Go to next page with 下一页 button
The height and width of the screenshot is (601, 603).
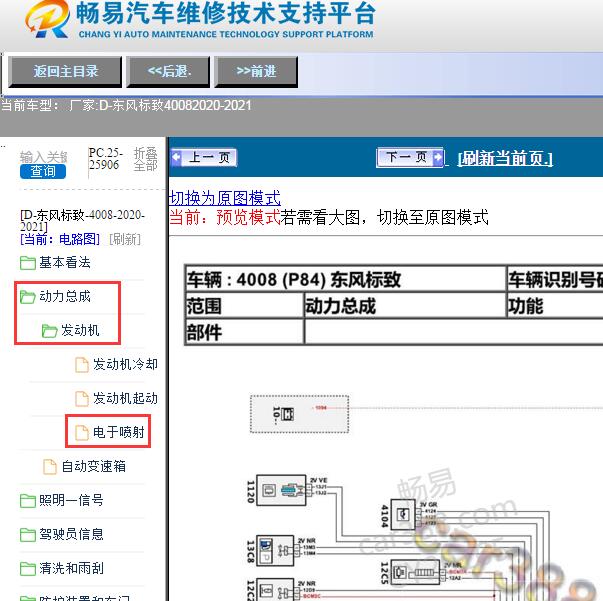410,157
